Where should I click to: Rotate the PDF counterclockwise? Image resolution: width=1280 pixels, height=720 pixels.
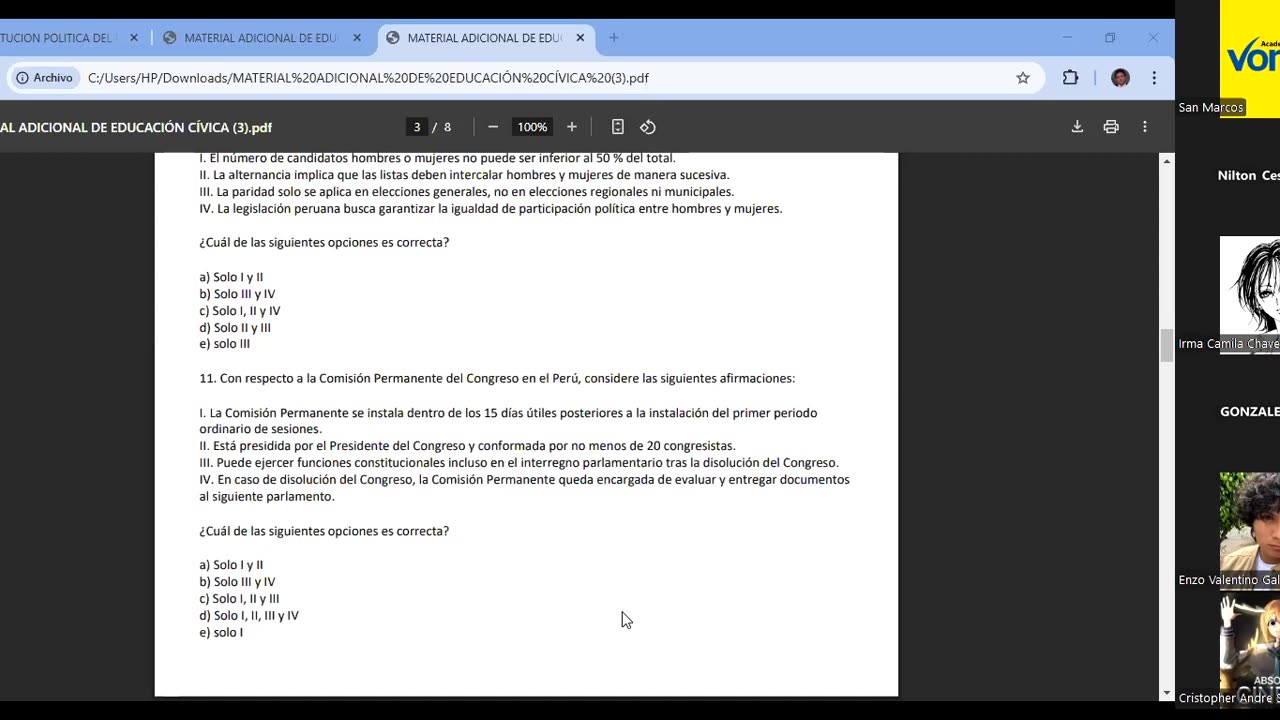648,127
